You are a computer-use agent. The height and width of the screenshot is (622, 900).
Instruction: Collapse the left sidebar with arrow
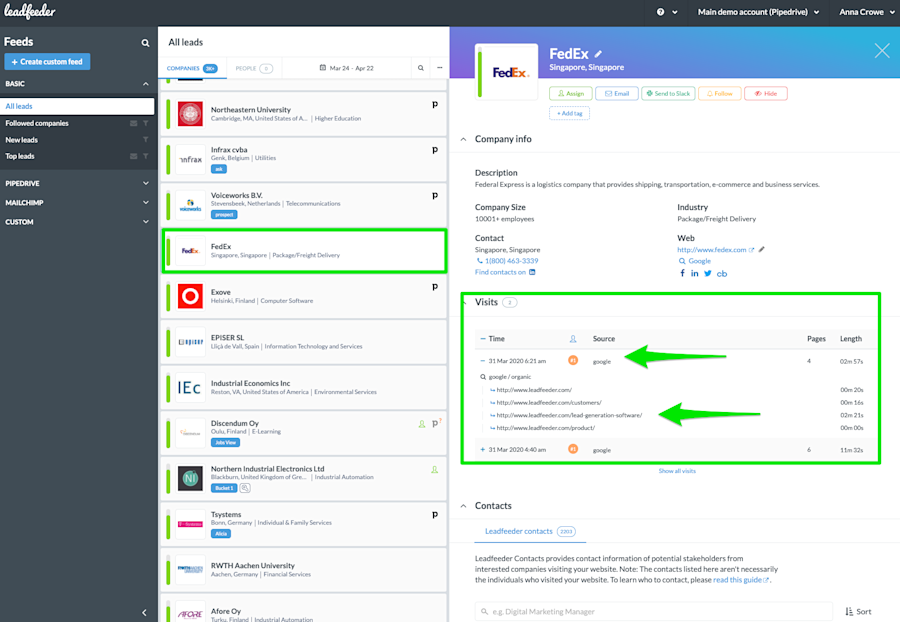[144, 612]
